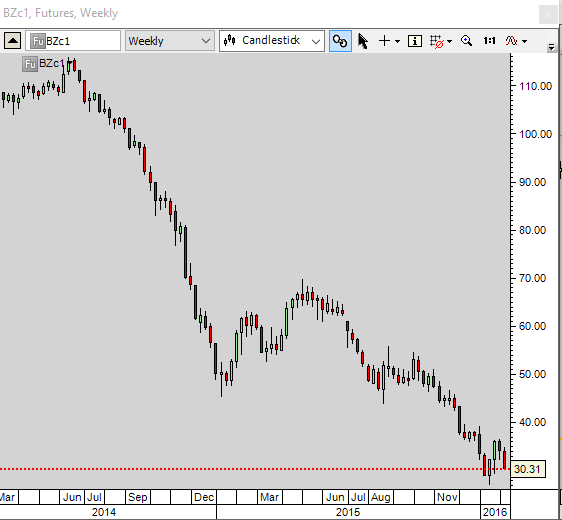562x520 pixels.
Task: Click the 2014 year label on time axis
Action: click(x=104, y=512)
